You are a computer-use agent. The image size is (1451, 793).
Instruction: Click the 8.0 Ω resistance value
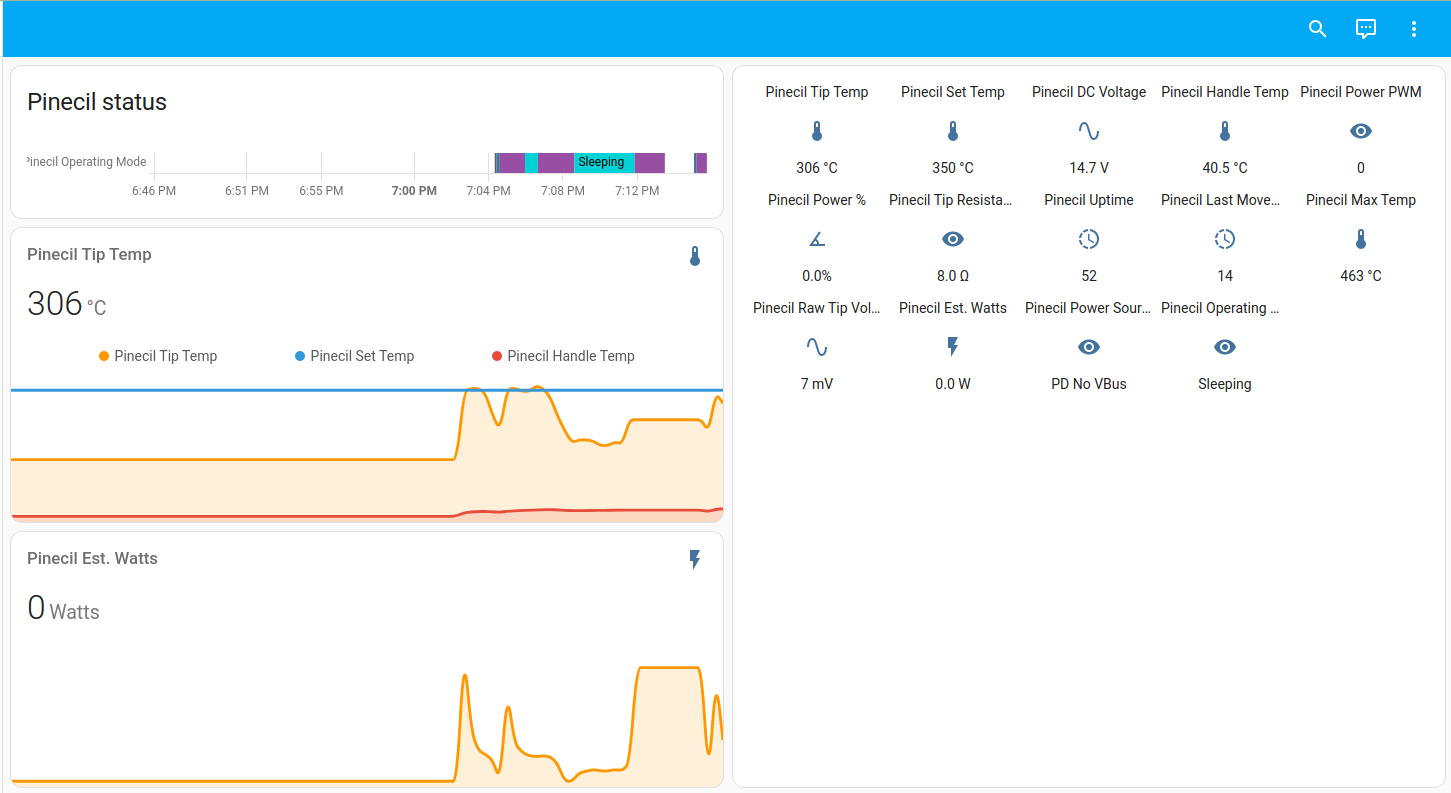pos(952,276)
